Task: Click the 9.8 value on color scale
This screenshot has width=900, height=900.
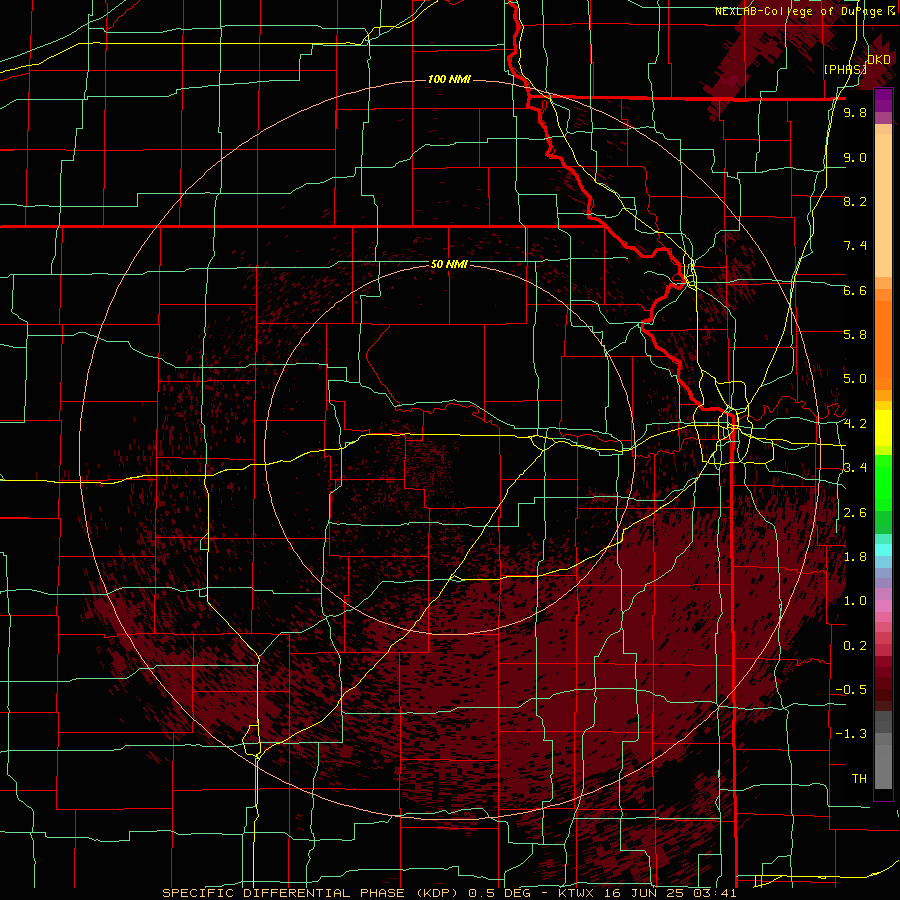Action: click(x=855, y=112)
